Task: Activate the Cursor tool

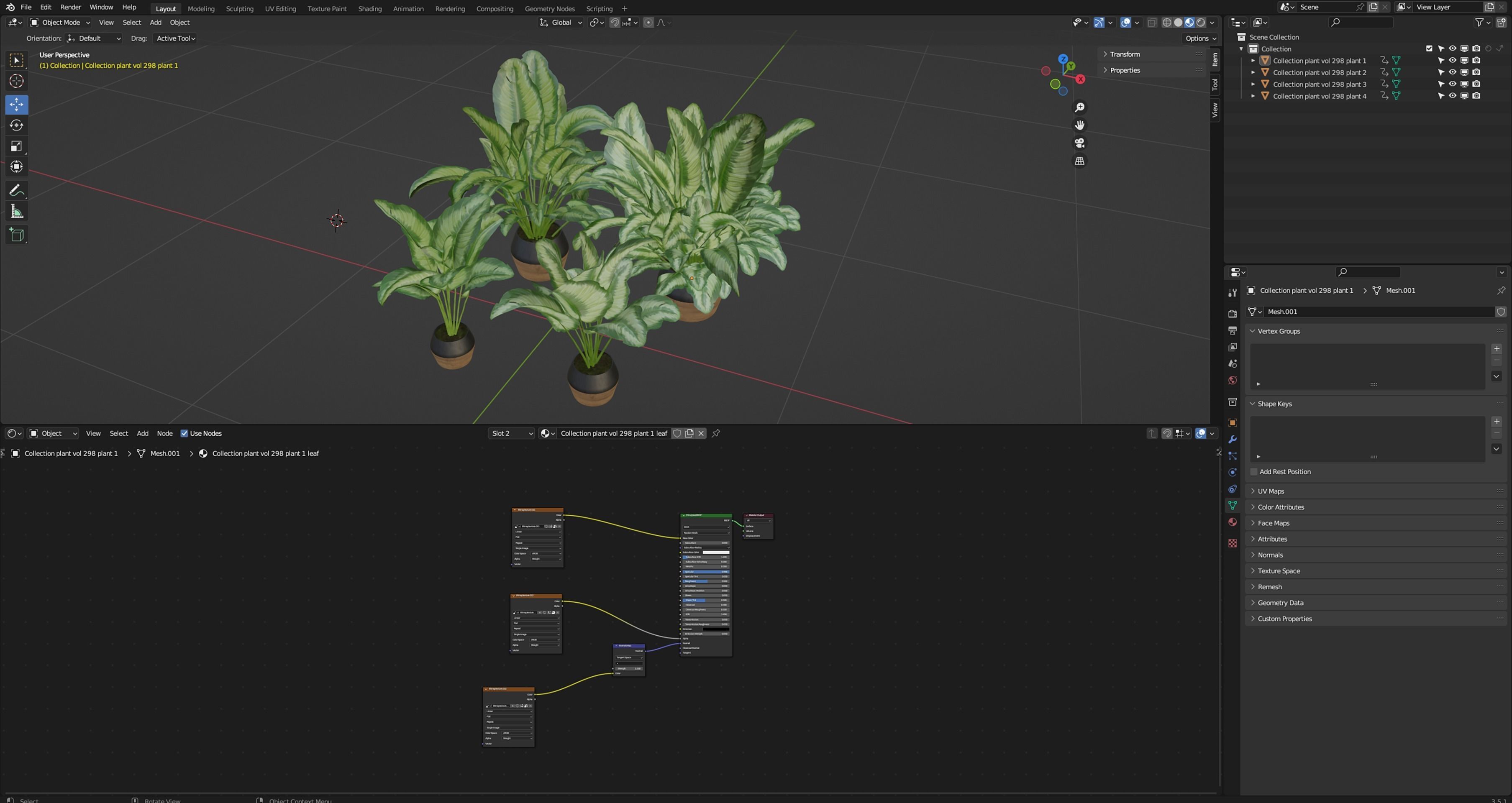Action: [16, 81]
